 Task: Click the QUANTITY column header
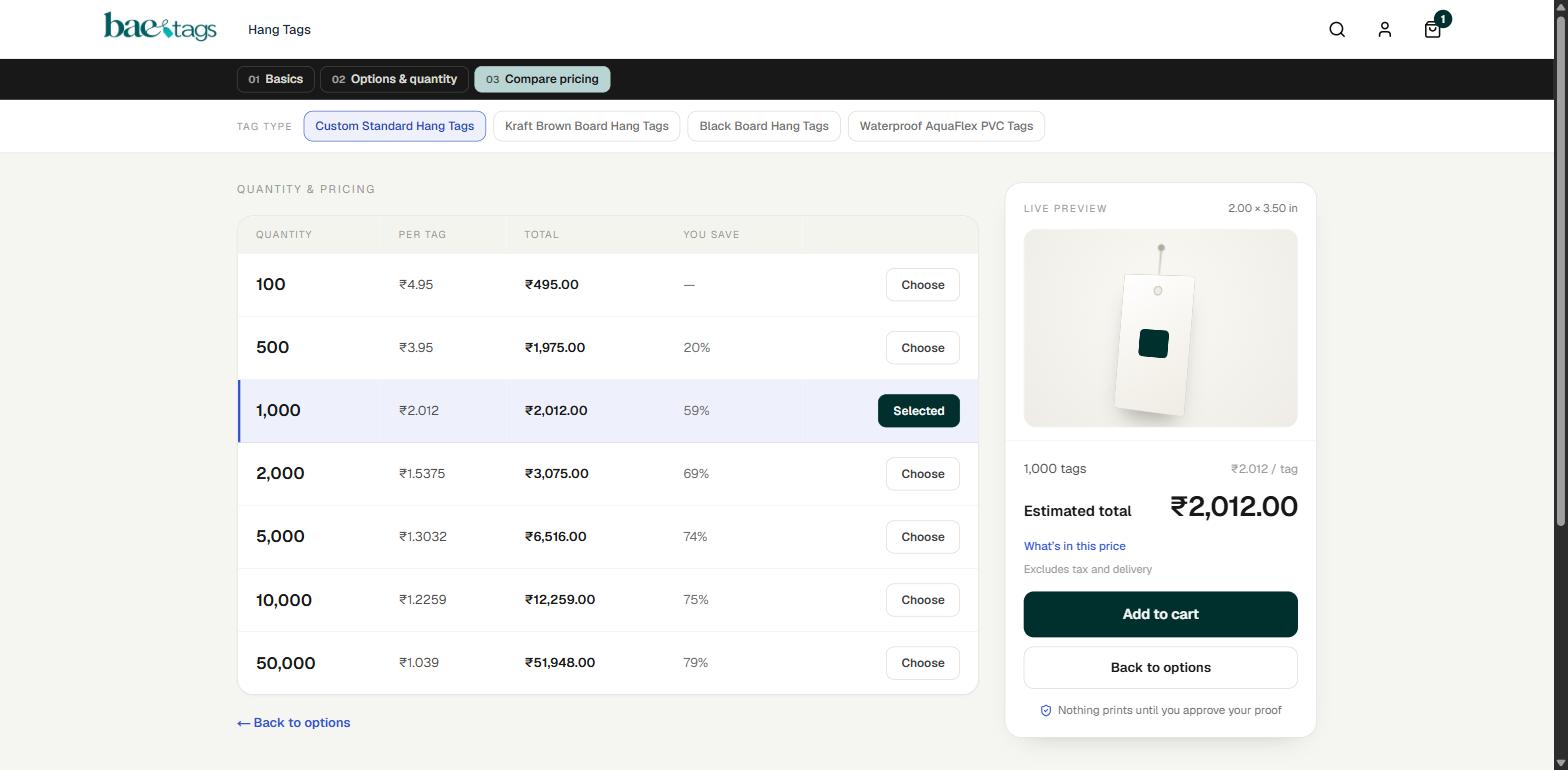coord(284,235)
